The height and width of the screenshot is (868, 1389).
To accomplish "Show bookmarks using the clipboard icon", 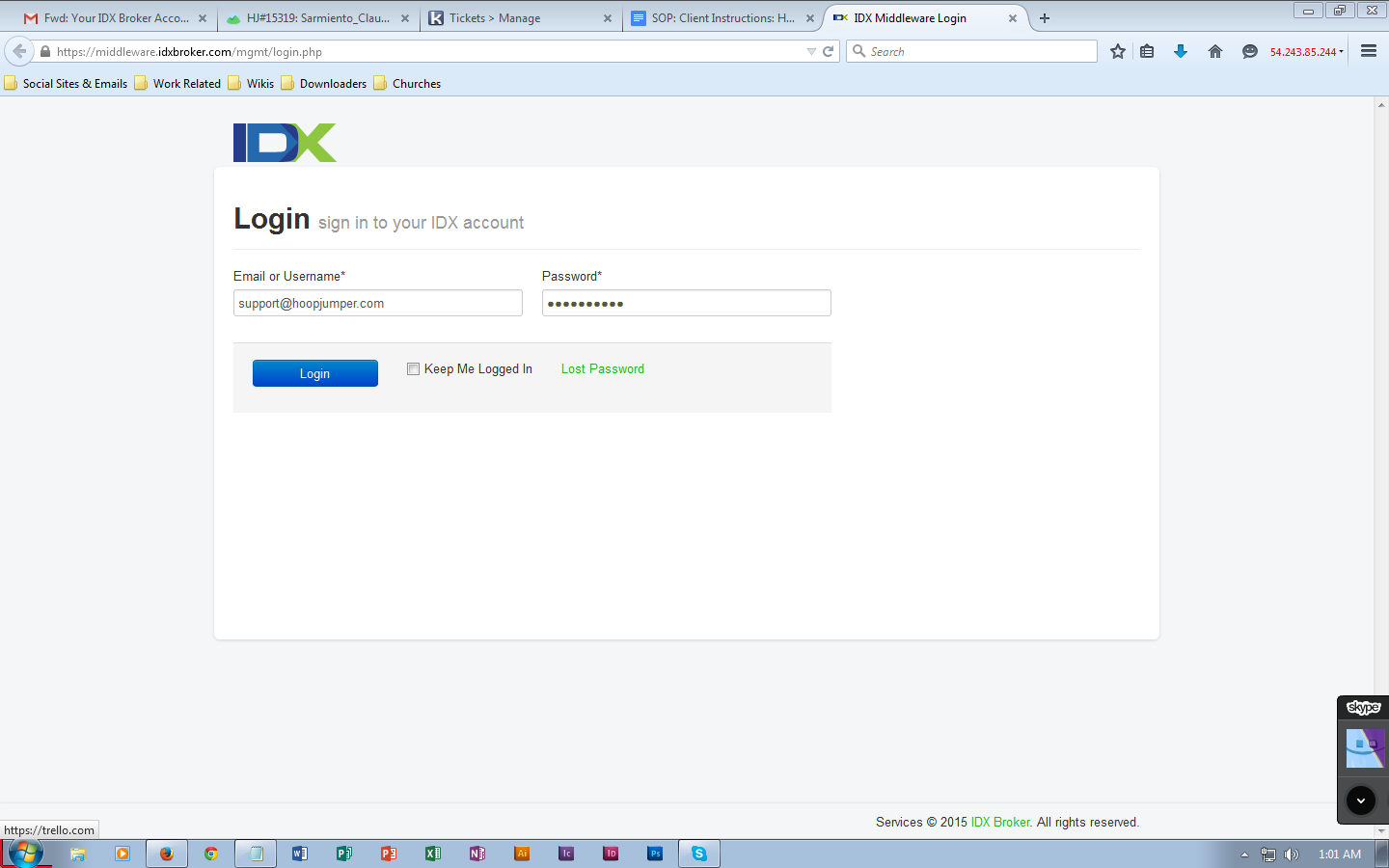I will pos(1147,50).
